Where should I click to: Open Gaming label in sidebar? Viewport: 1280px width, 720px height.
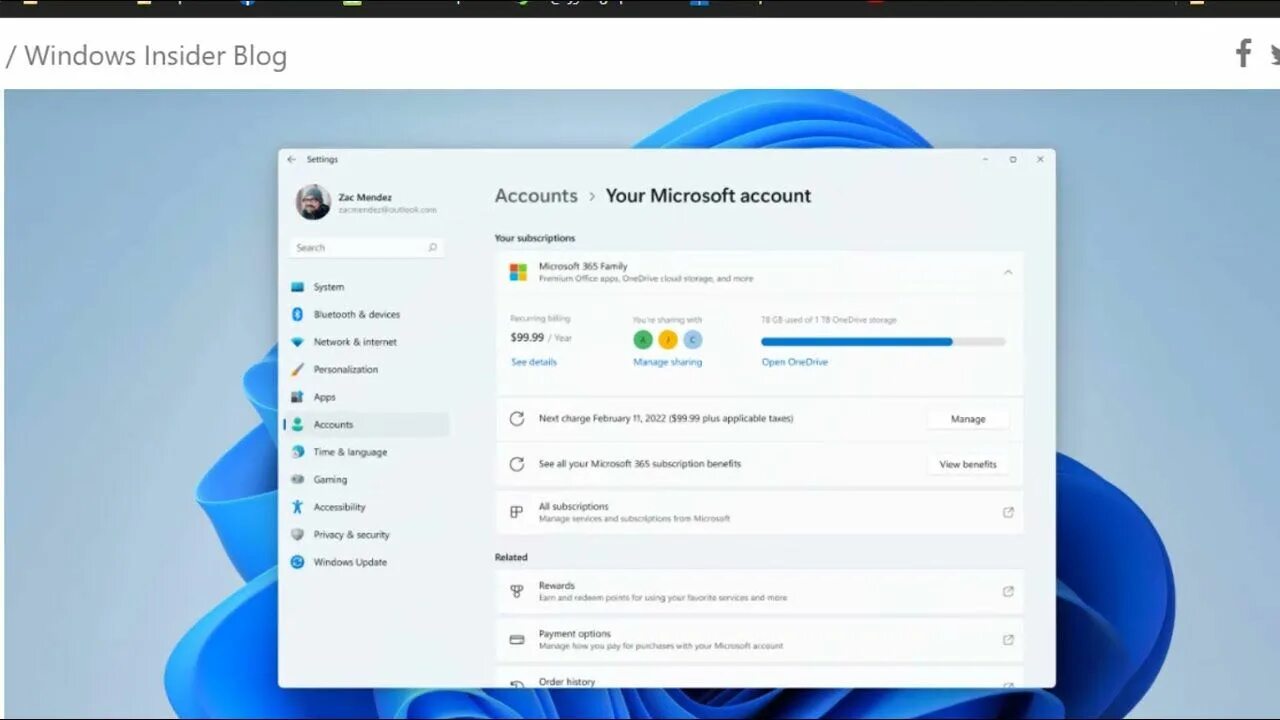(330, 479)
